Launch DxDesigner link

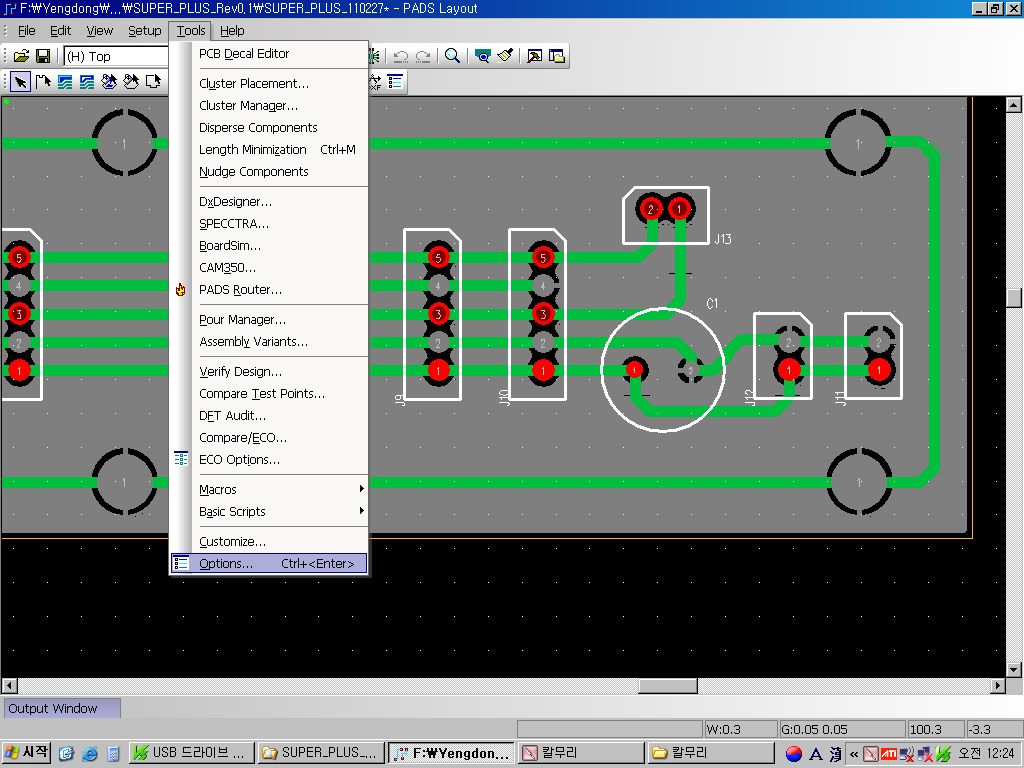pyautogui.click(x=270, y=202)
